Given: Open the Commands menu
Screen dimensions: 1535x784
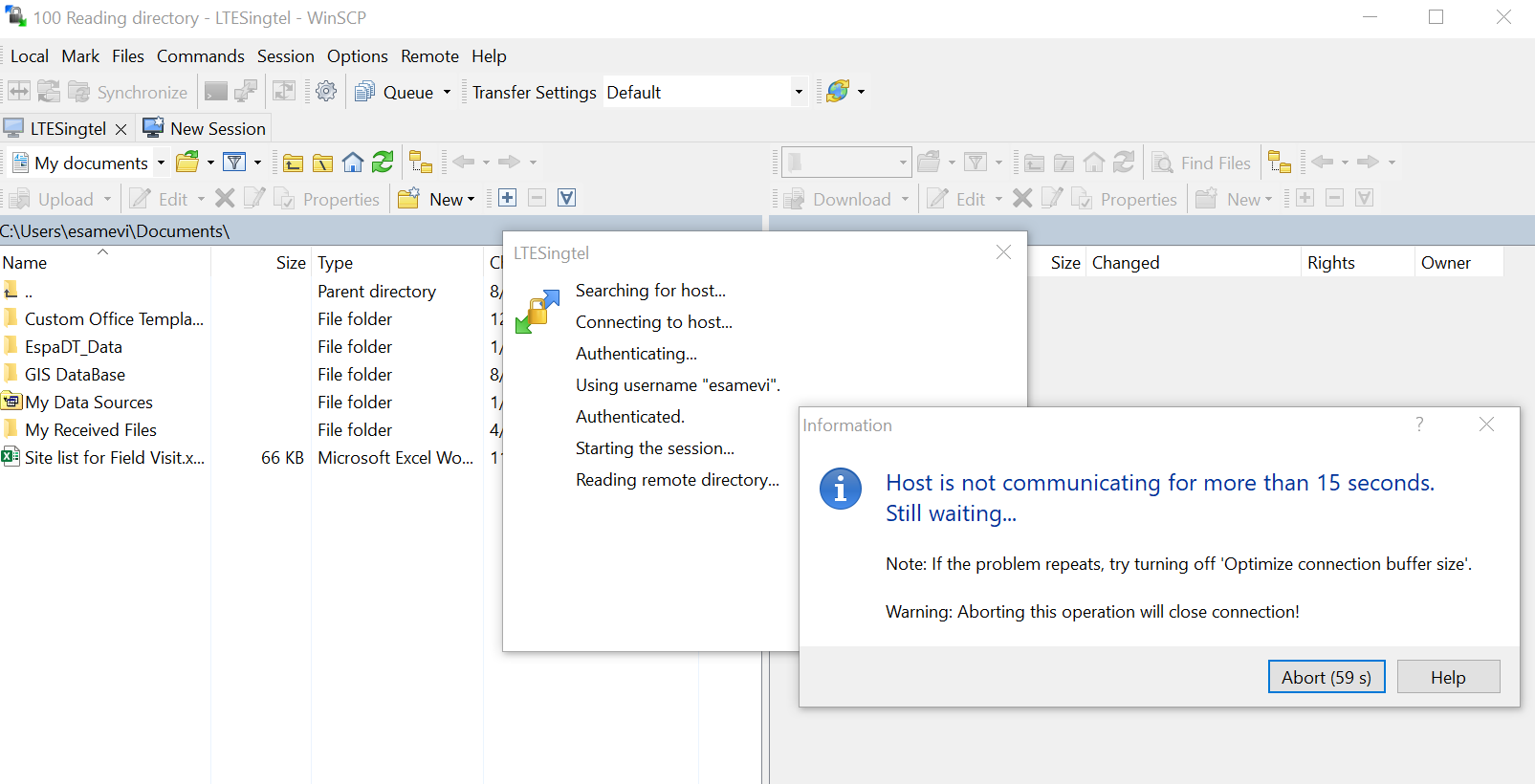Looking at the screenshot, I should click(x=200, y=56).
